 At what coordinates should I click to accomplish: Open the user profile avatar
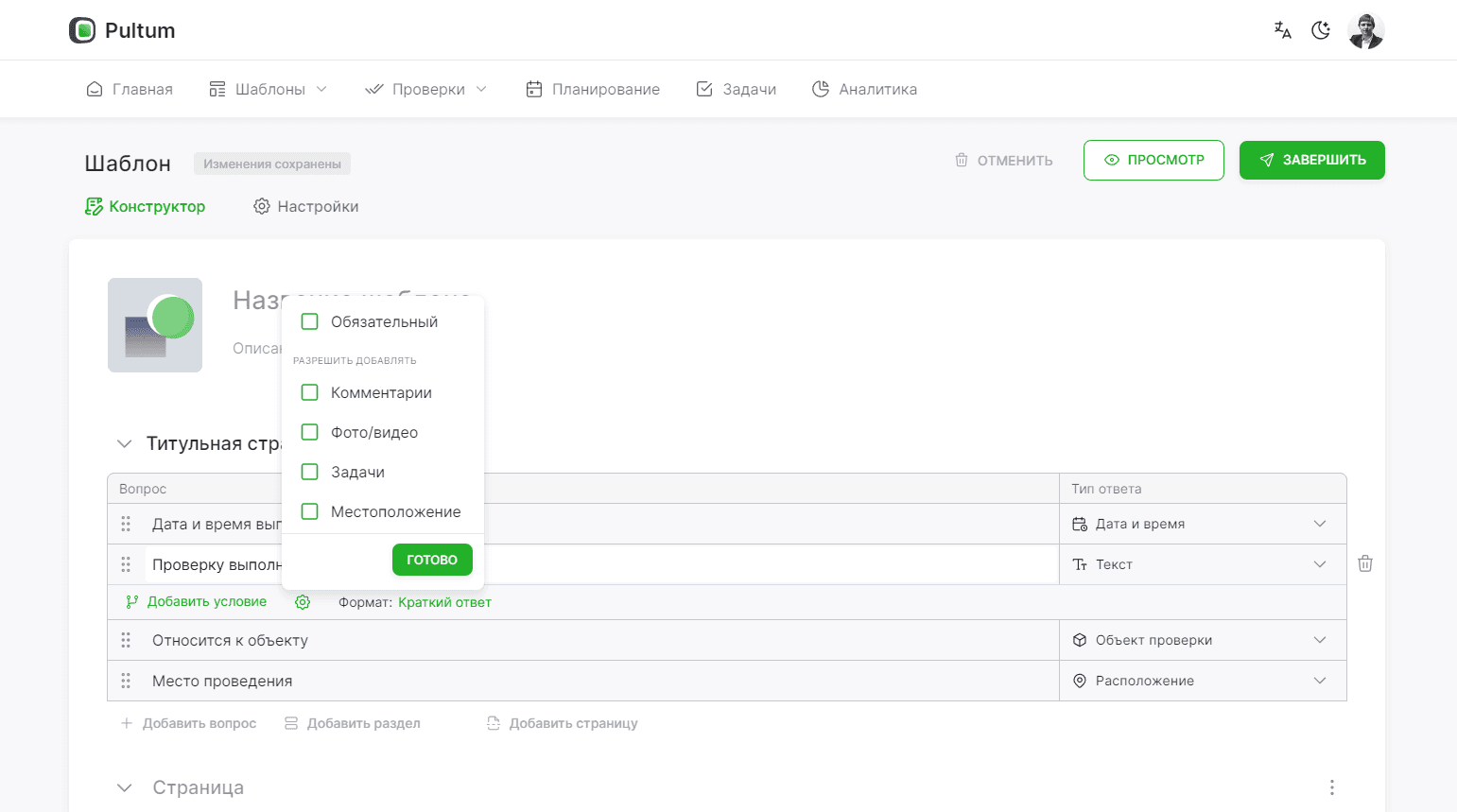click(x=1366, y=30)
